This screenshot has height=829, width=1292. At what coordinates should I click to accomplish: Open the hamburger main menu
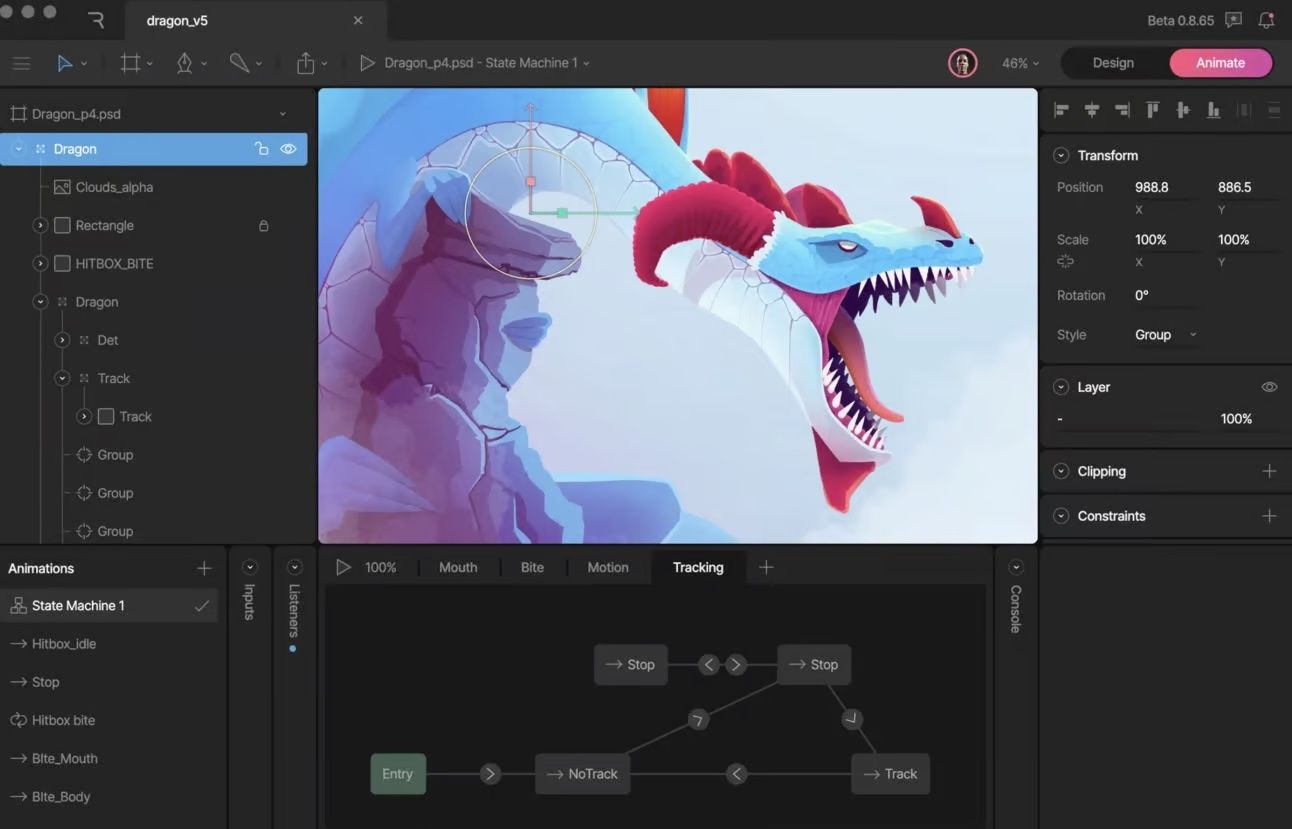[21, 63]
